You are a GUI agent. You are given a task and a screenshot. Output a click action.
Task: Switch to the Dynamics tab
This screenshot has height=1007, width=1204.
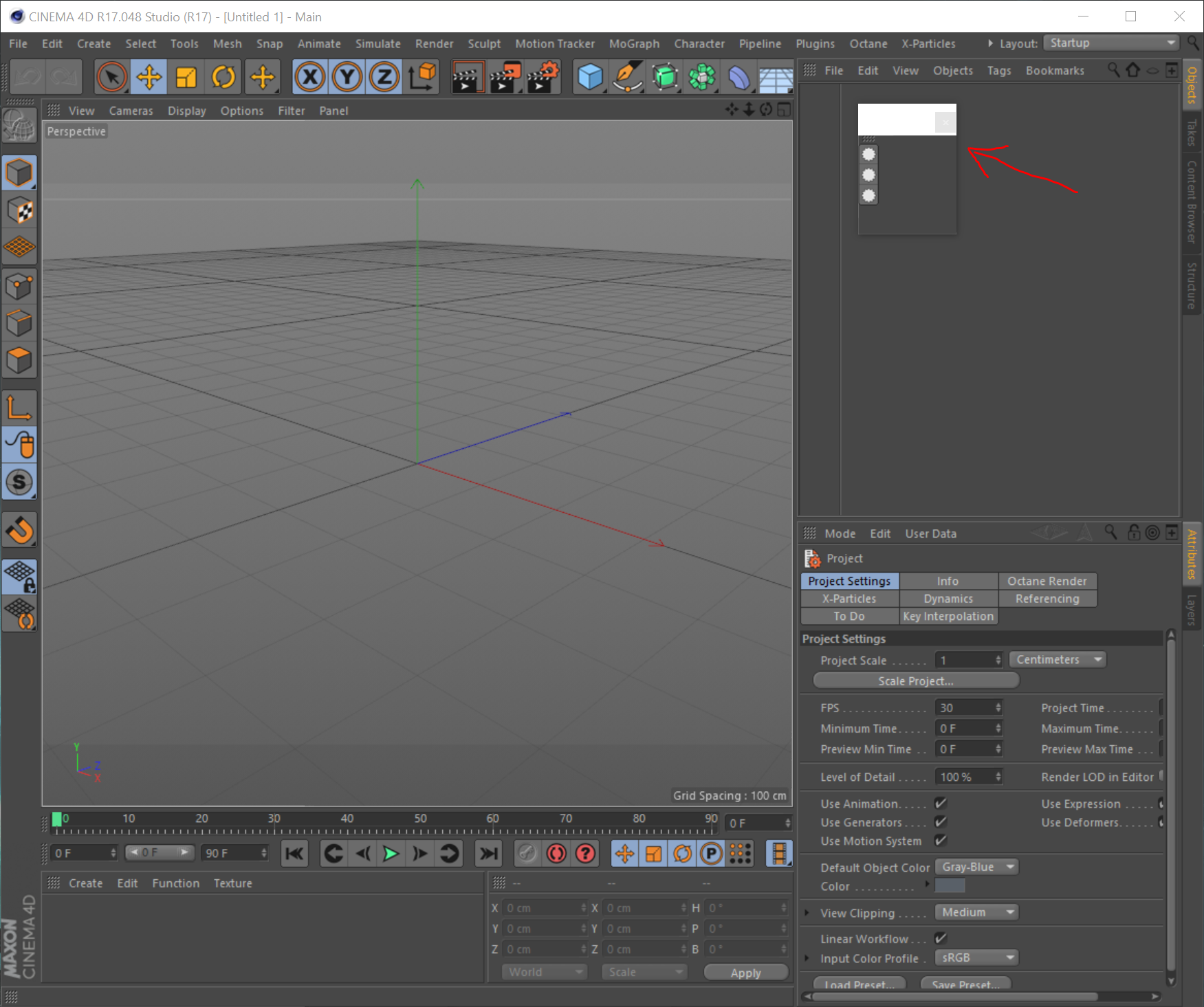tap(948, 599)
